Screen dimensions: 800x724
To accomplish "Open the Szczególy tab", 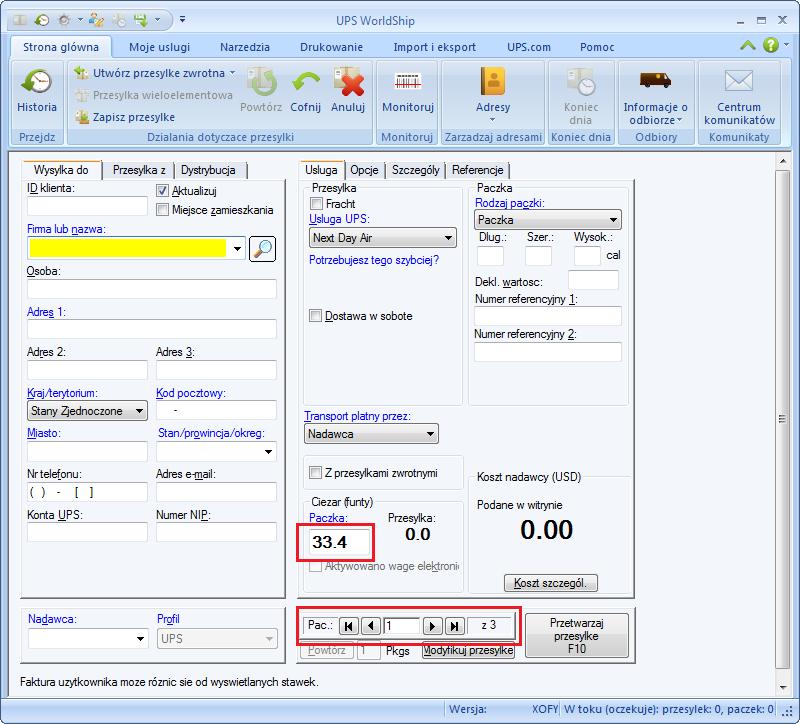I will pyautogui.click(x=415, y=170).
